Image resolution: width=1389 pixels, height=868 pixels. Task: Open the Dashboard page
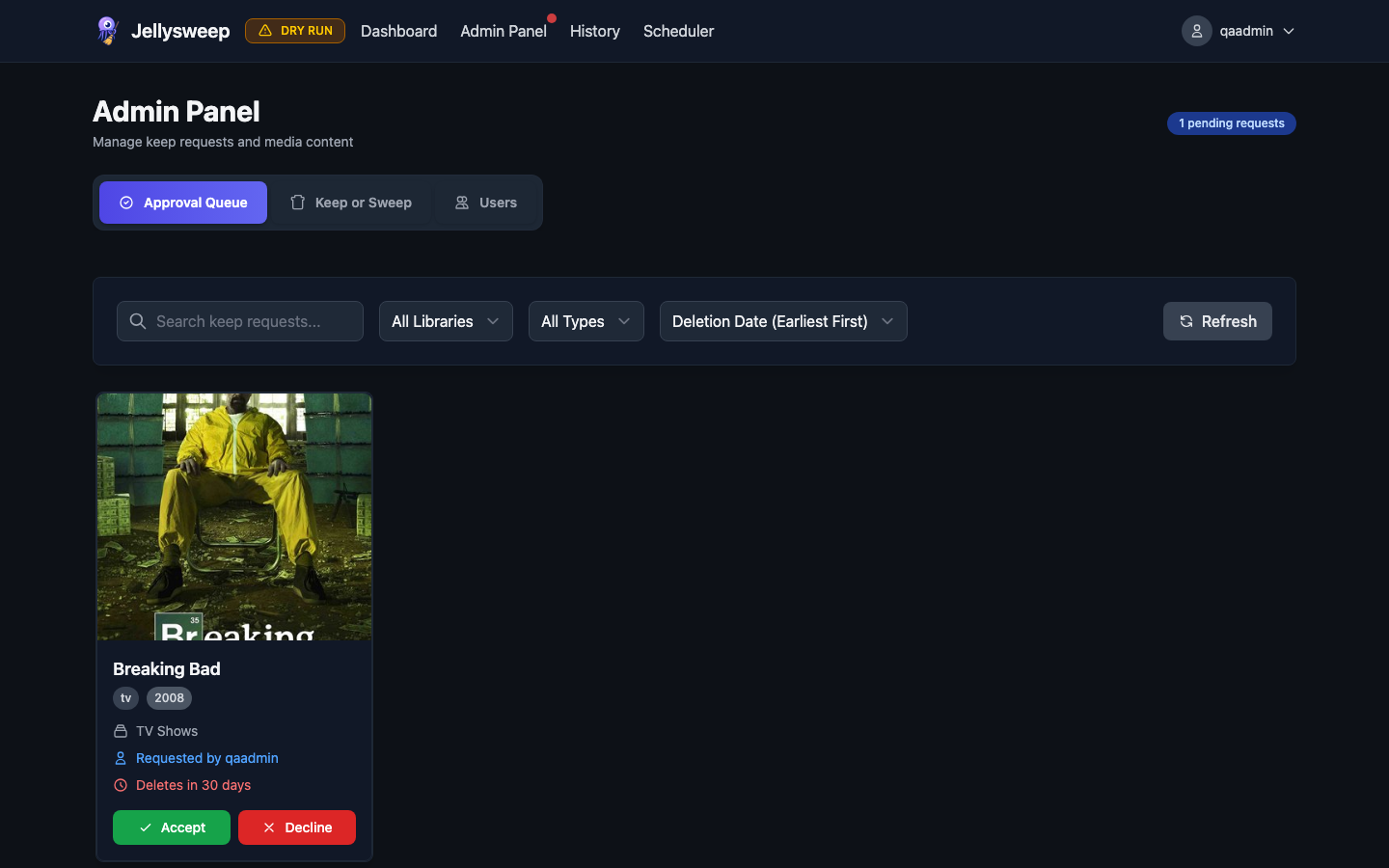tap(398, 31)
